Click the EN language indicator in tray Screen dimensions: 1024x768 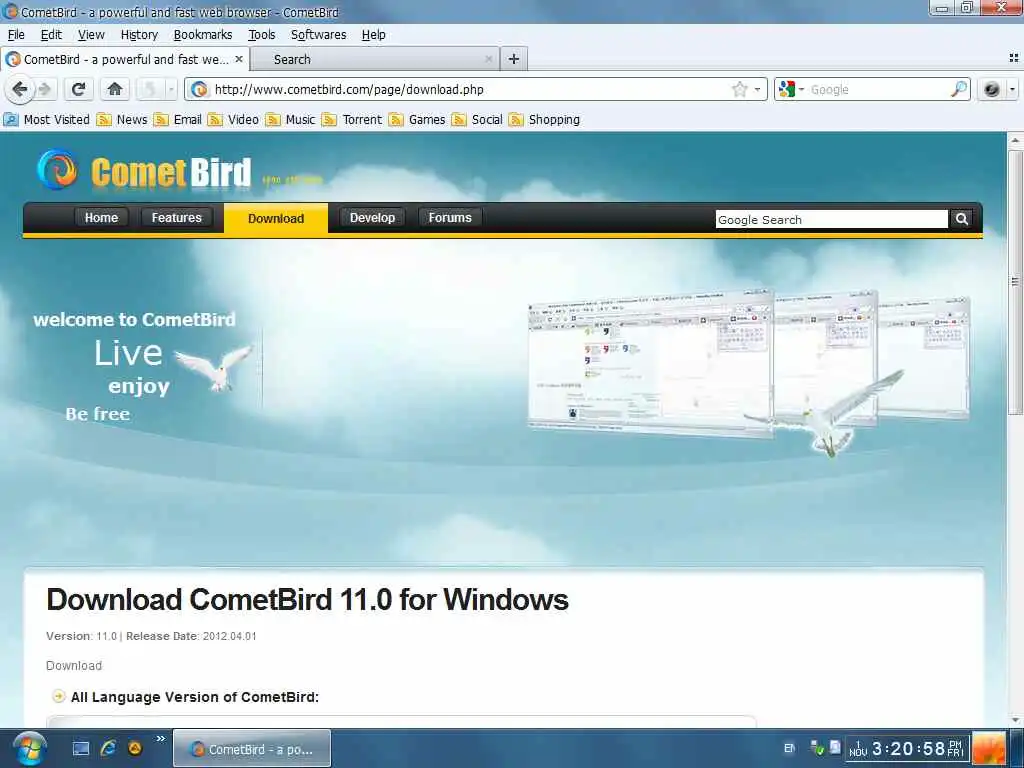click(790, 748)
